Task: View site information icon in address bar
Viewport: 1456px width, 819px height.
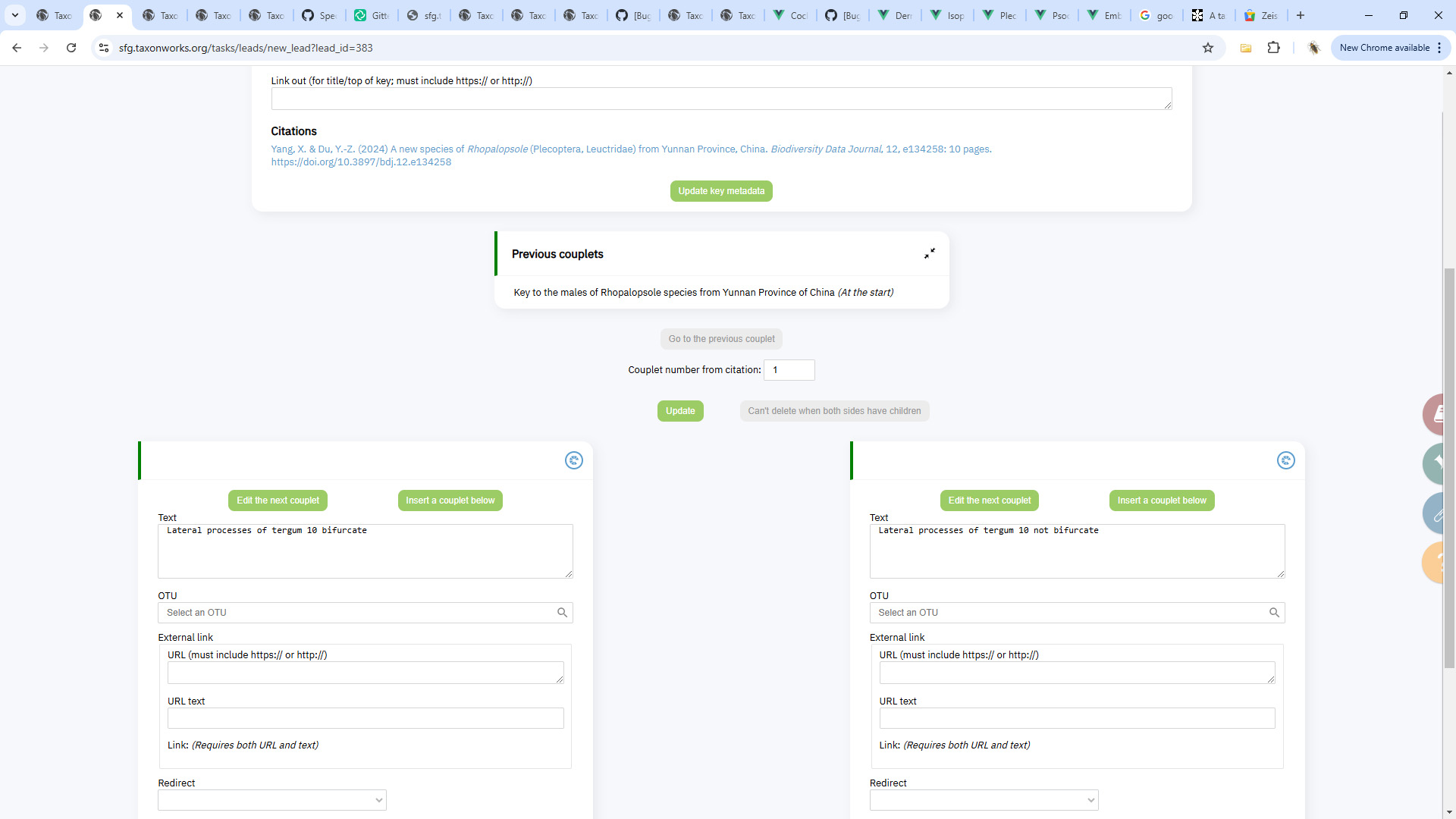Action: pos(104,48)
